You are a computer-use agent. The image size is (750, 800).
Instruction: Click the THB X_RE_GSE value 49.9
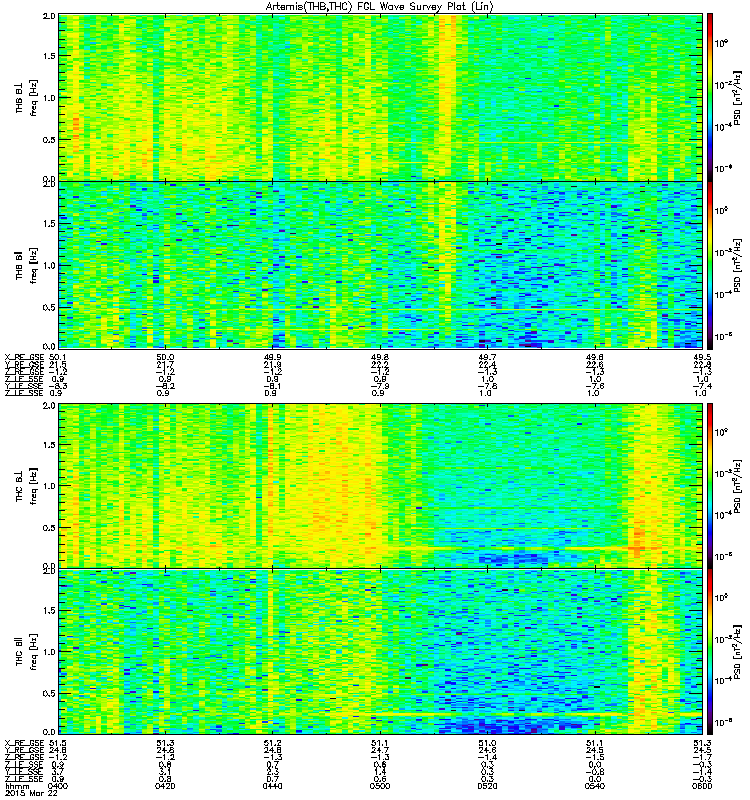[272, 358]
